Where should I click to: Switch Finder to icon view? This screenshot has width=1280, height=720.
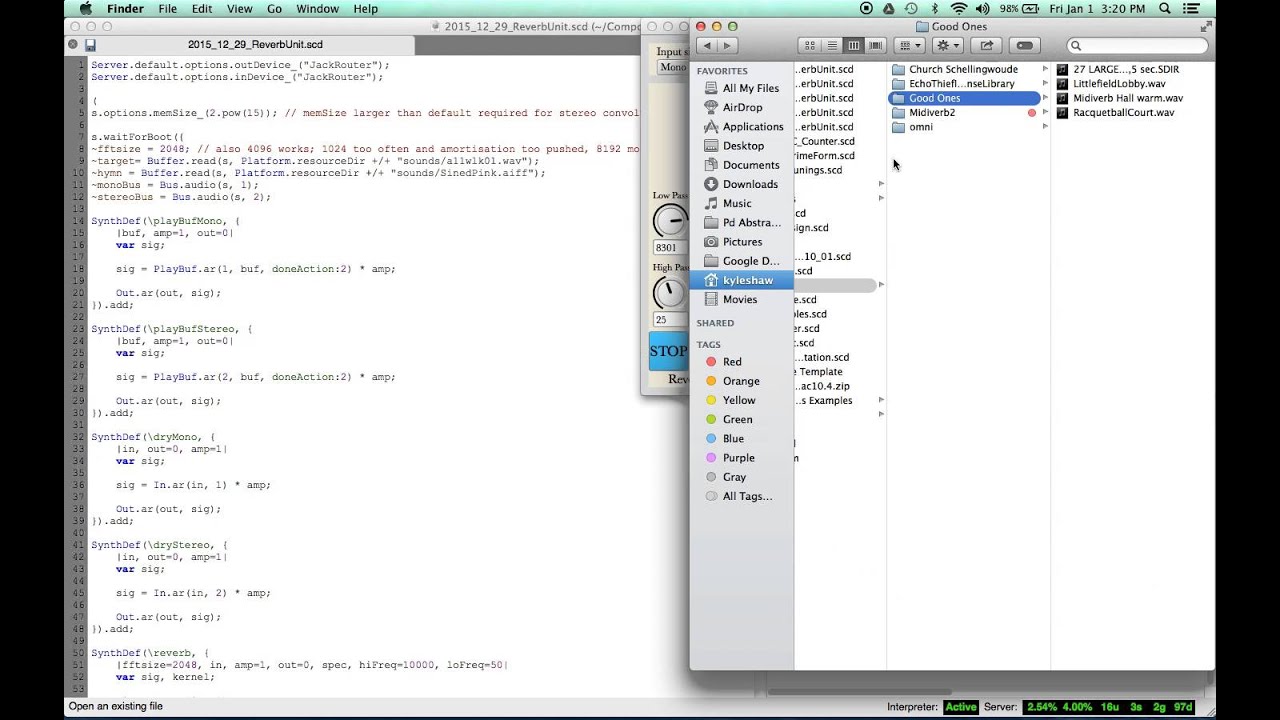tap(810, 45)
